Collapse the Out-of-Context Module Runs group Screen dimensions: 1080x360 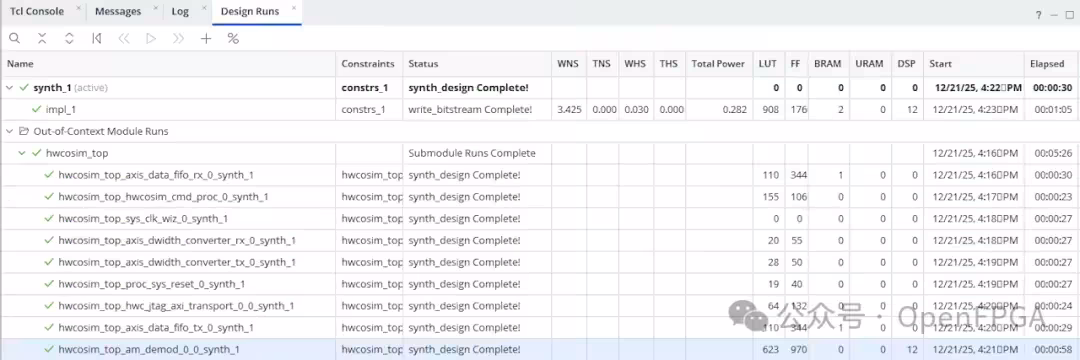click(10, 131)
